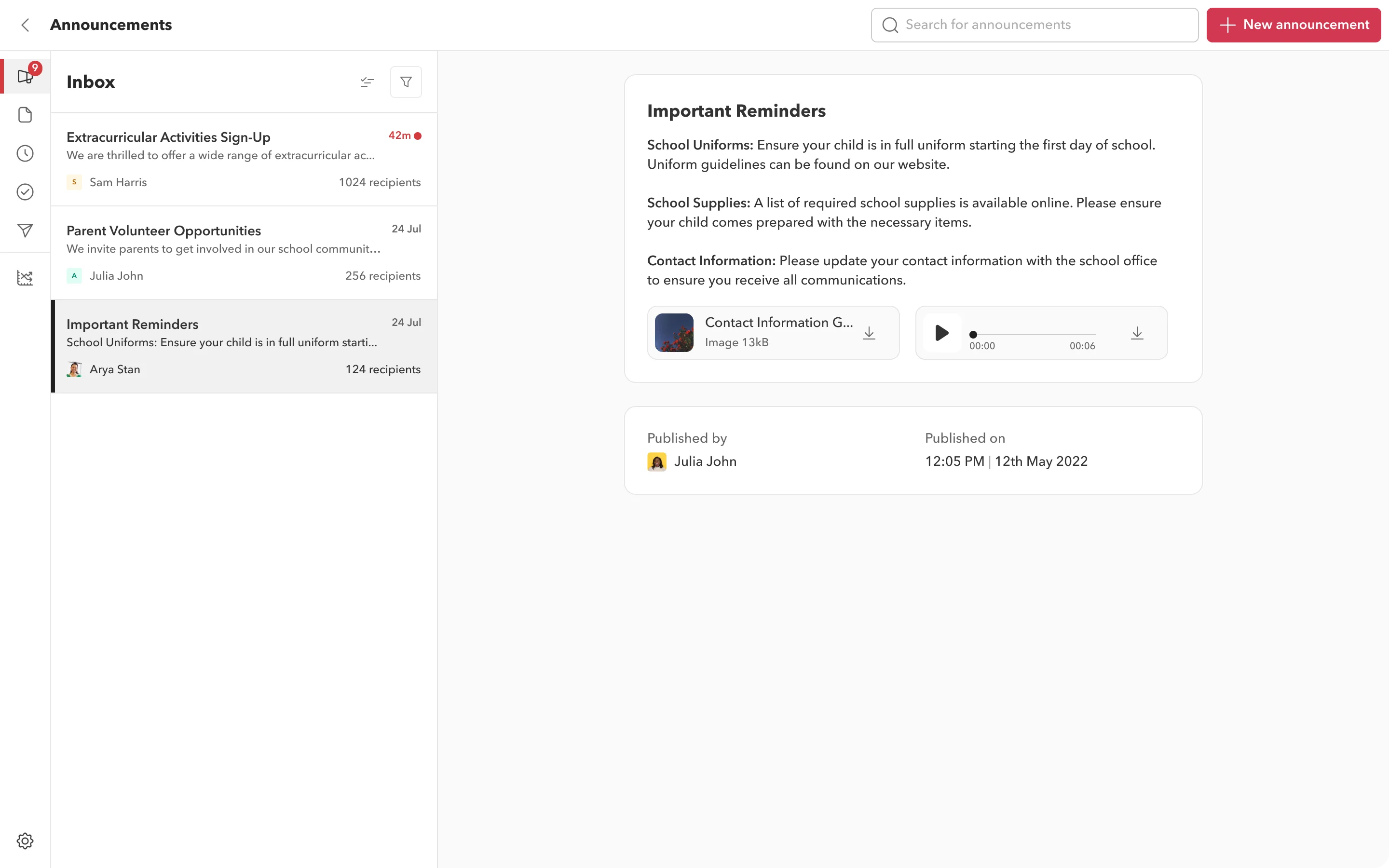Click the announcements sort/filter sliders icon

(x=367, y=82)
